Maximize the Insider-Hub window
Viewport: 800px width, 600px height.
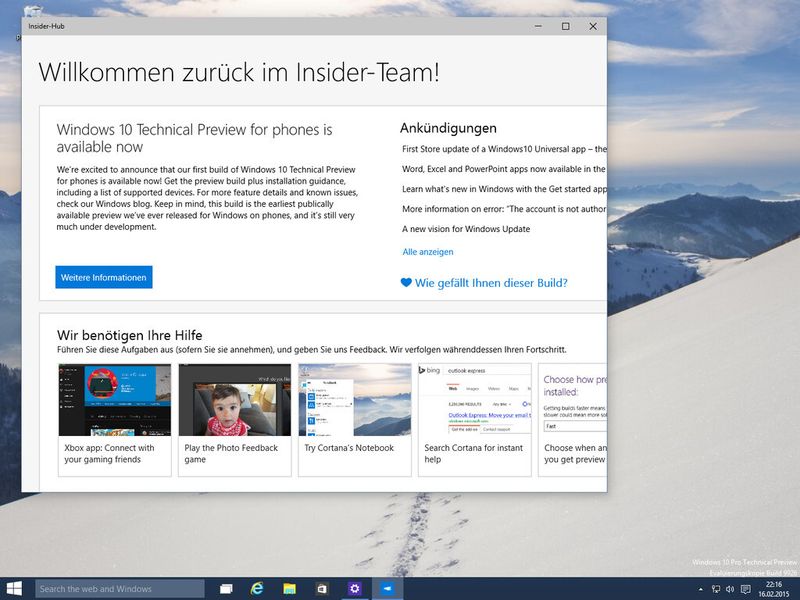tap(565, 26)
